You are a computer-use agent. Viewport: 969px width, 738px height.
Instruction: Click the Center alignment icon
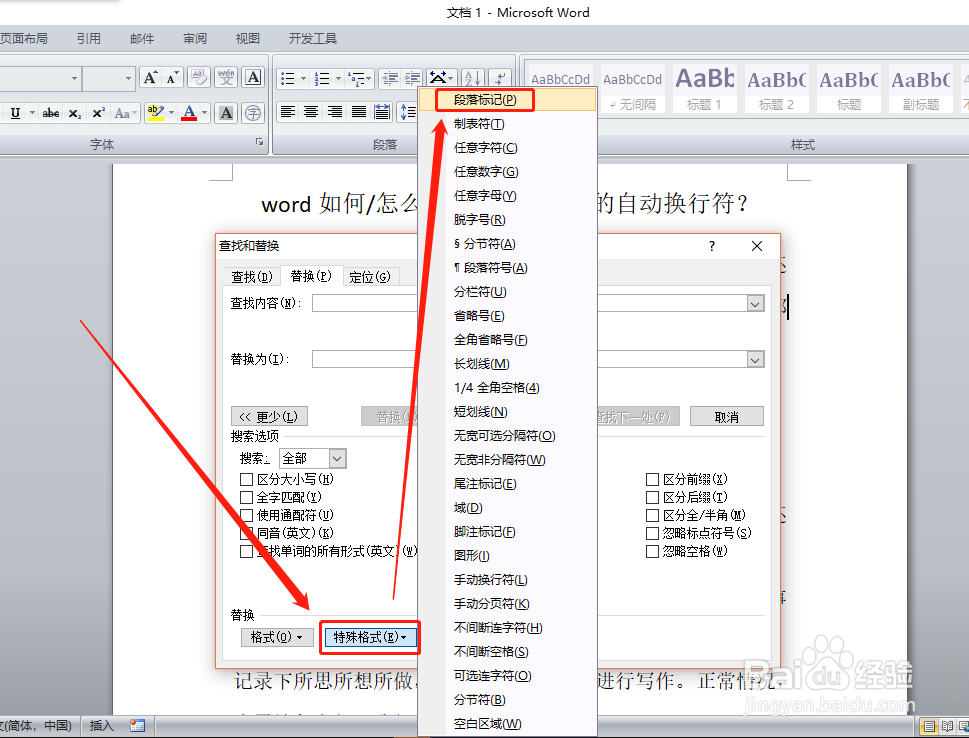[x=311, y=112]
